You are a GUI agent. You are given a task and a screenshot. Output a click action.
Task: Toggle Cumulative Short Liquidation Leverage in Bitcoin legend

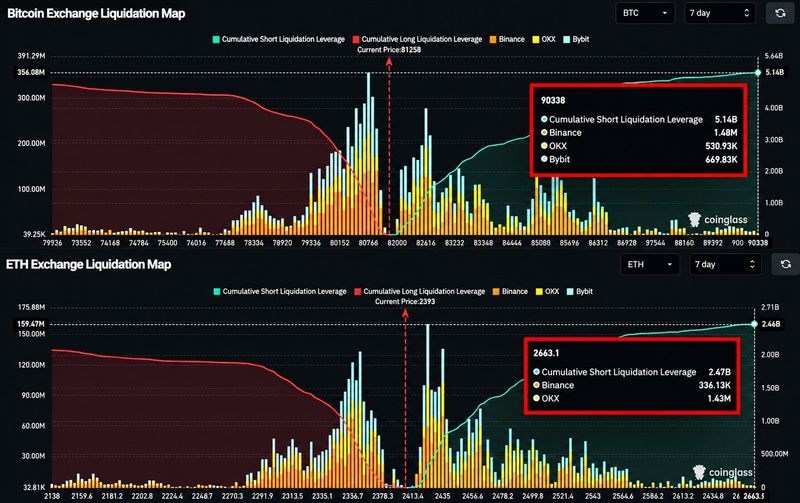click(279, 39)
